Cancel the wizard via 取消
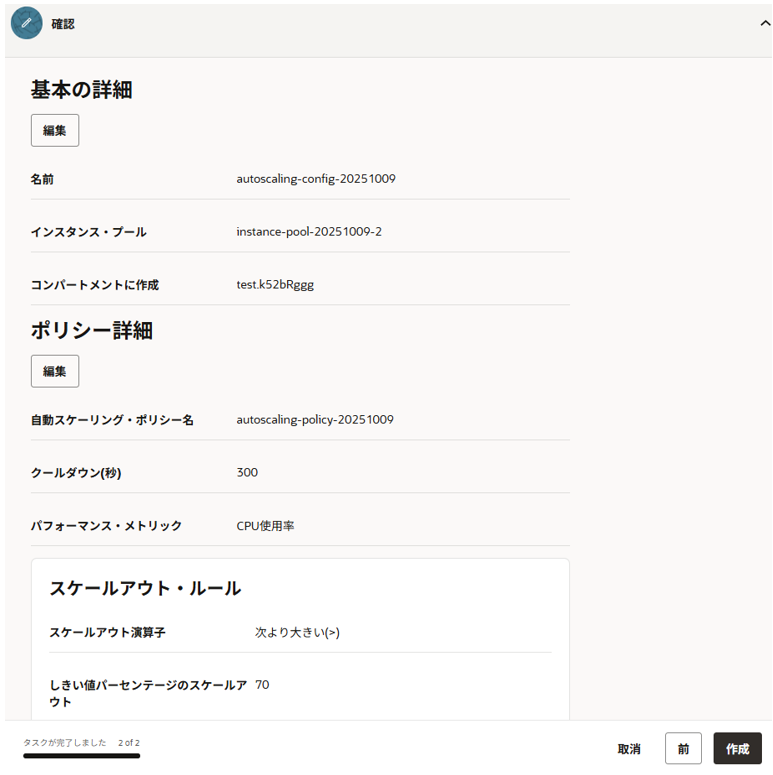 [629, 749]
